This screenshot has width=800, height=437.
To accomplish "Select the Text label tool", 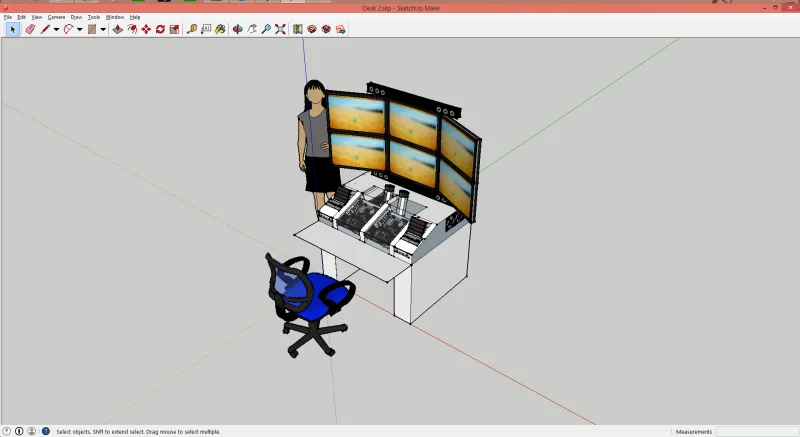I will 206,29.
